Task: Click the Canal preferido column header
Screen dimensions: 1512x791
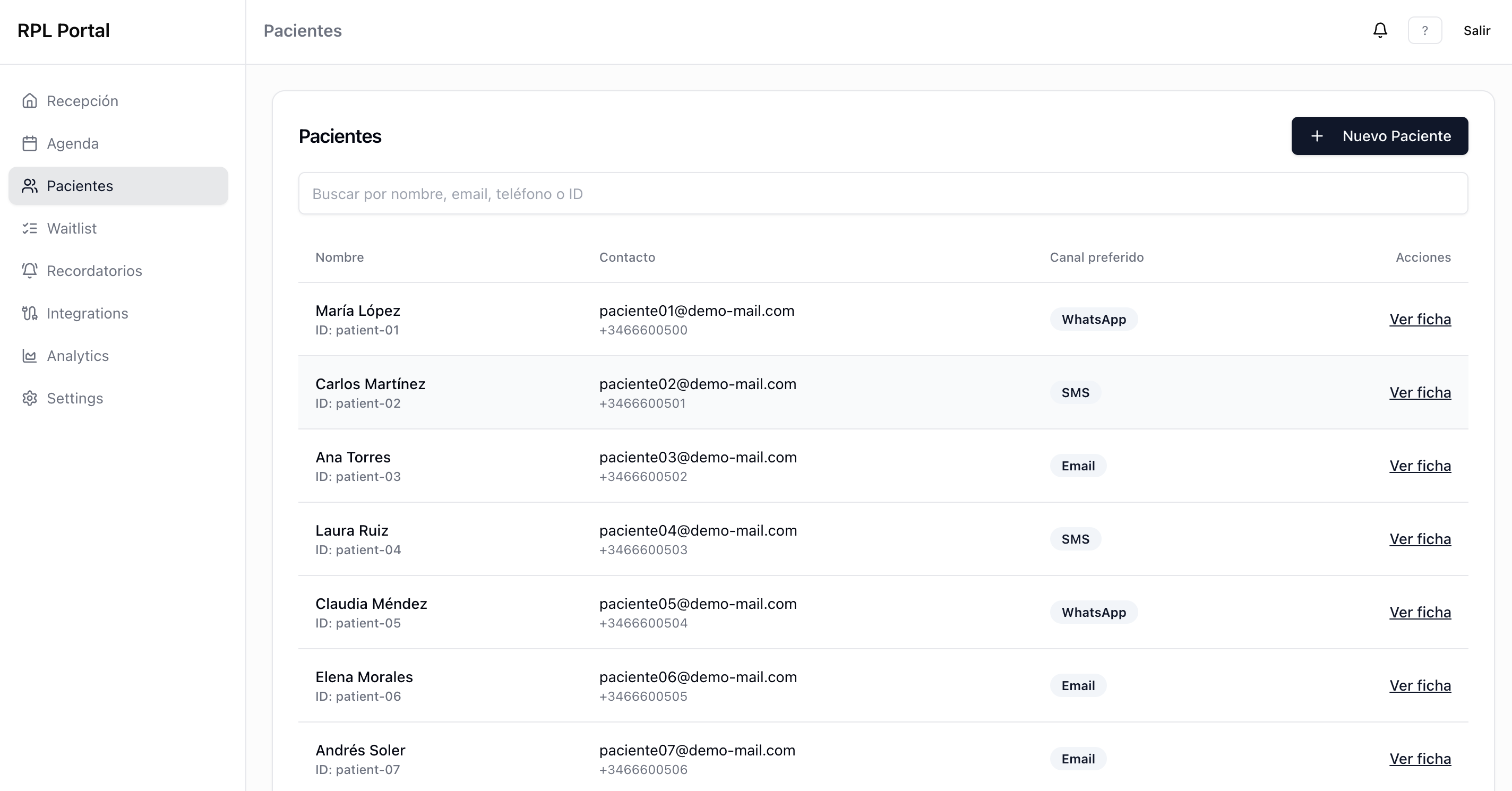Action: tap(1096, 257)
